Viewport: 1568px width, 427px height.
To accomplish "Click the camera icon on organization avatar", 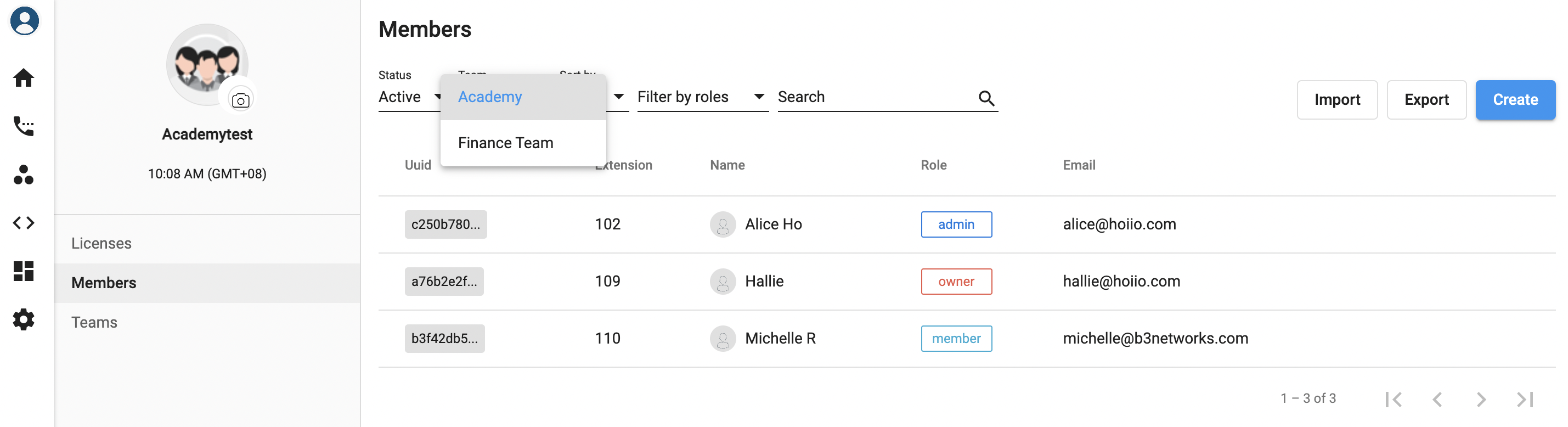I will pos(240,100).
